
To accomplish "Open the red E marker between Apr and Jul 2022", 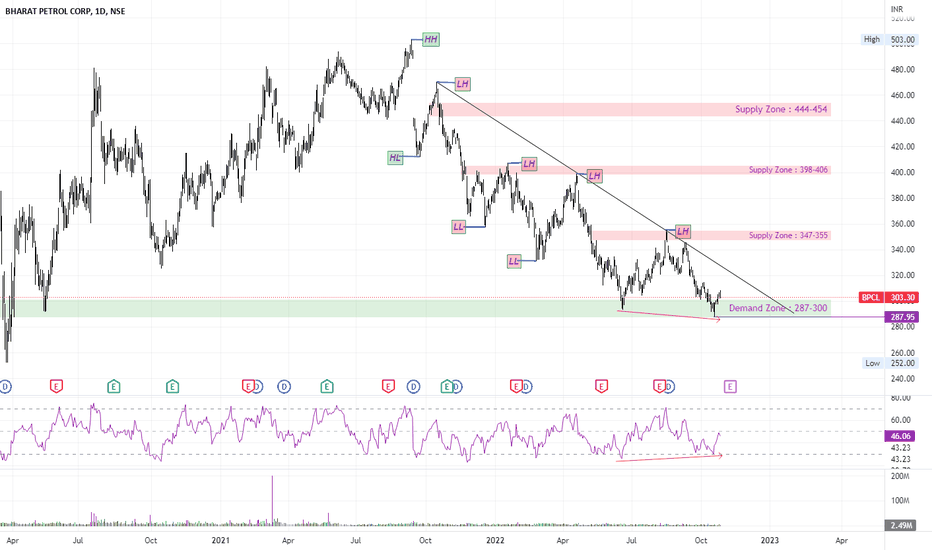I will pyautogui.click(x=602, y=387).
